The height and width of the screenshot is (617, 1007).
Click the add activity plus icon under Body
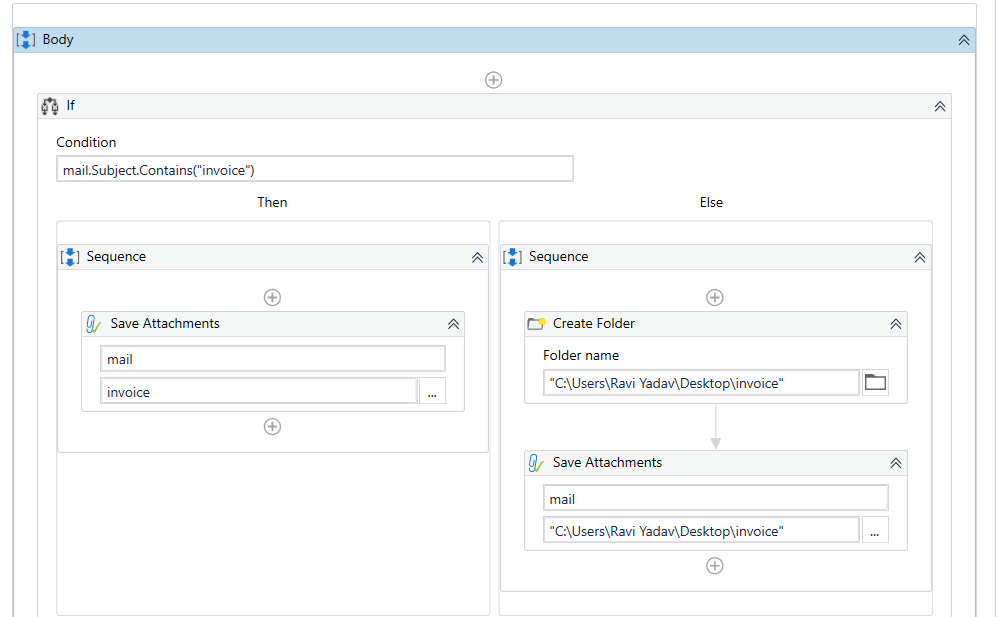pos(493,80)
